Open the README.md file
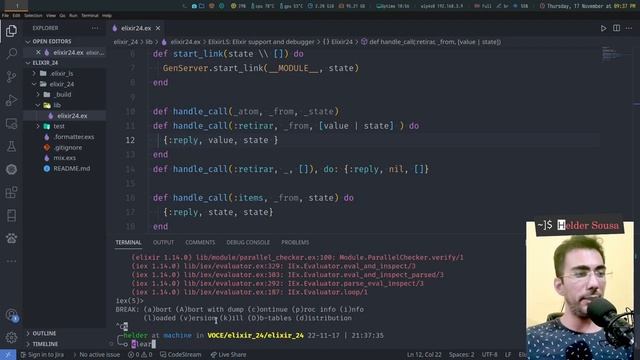Viewport: 640px width, 360px height. (x=71, y=169)
